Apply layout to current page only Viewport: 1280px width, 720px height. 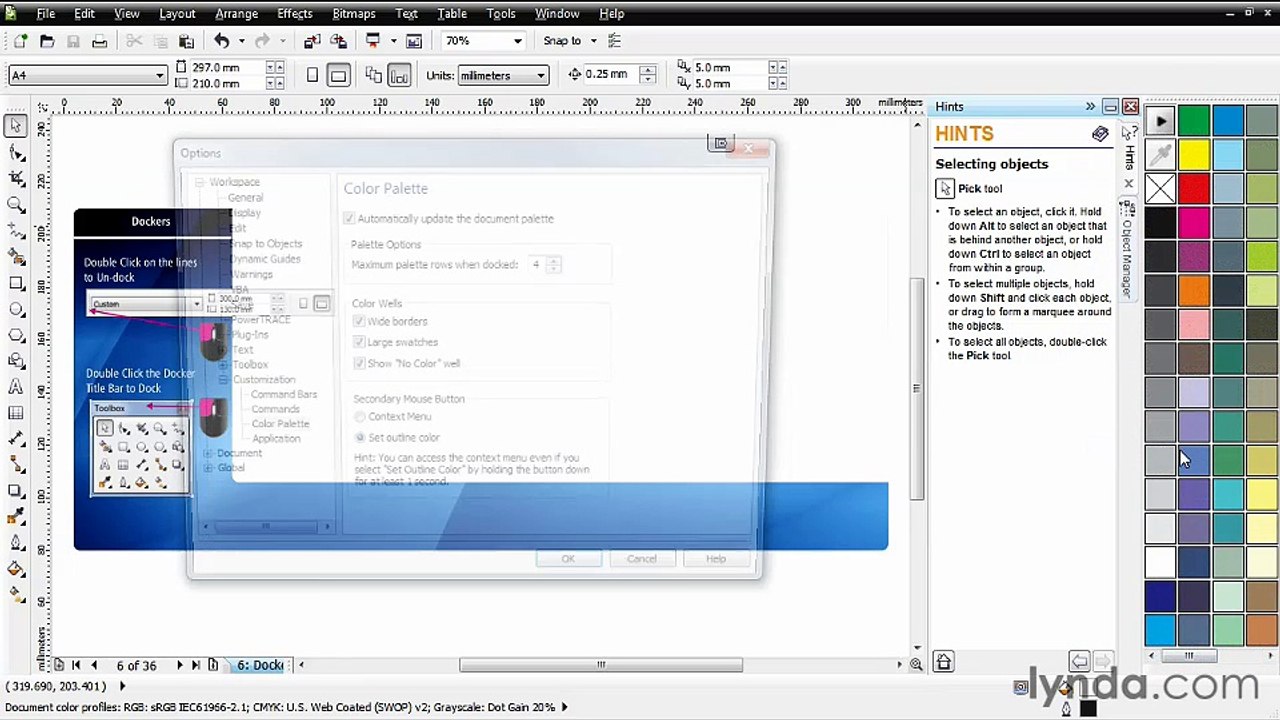point(399,75)
